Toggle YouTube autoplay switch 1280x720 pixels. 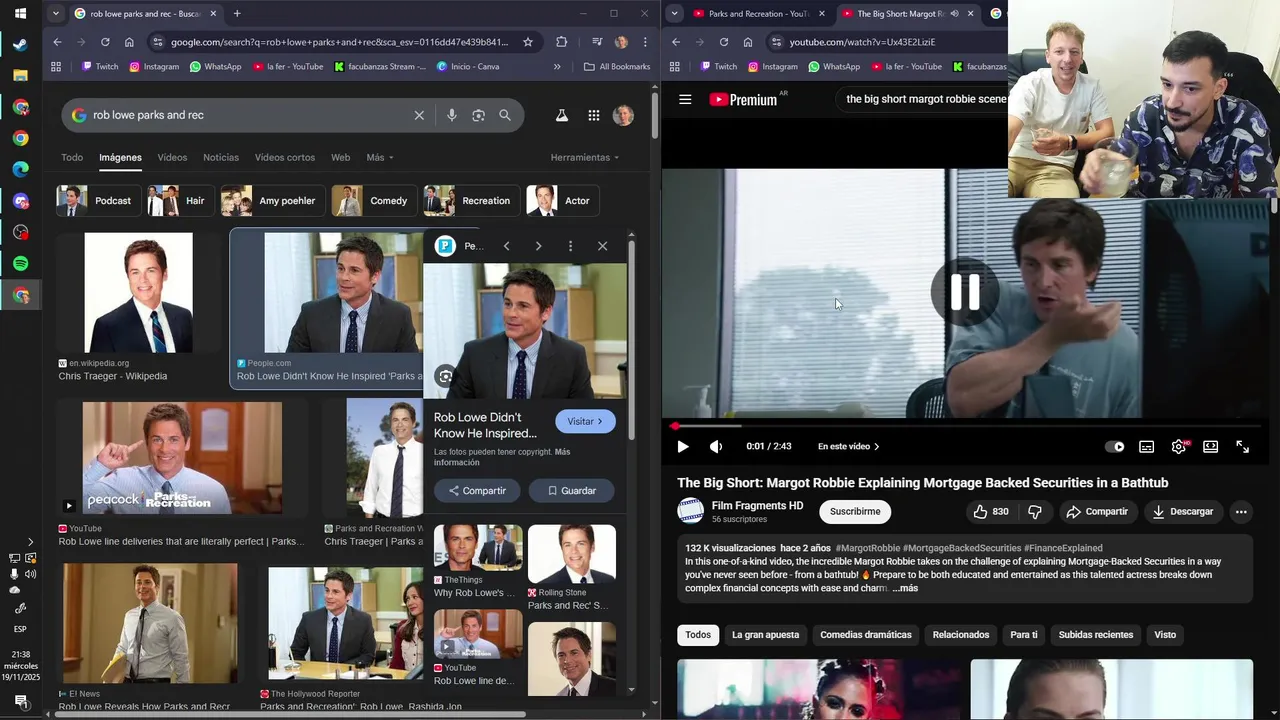pos(1114,447)
